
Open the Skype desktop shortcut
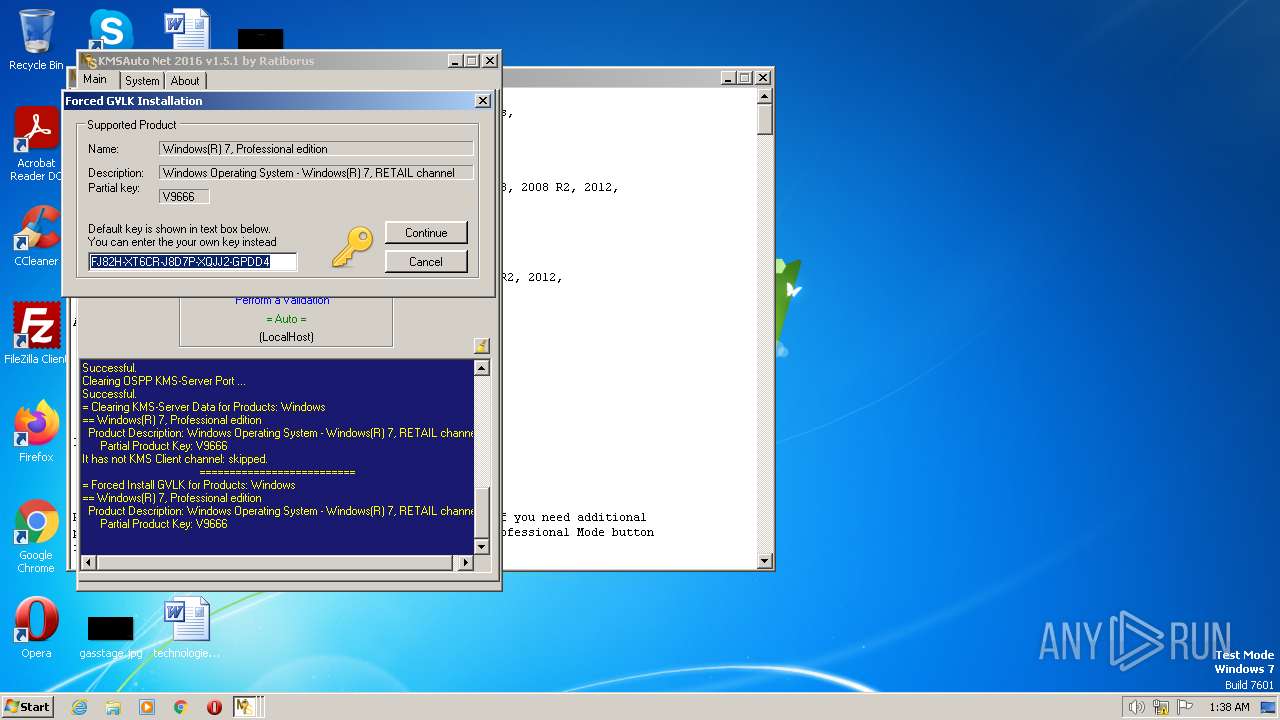click(x=110, y=30)
